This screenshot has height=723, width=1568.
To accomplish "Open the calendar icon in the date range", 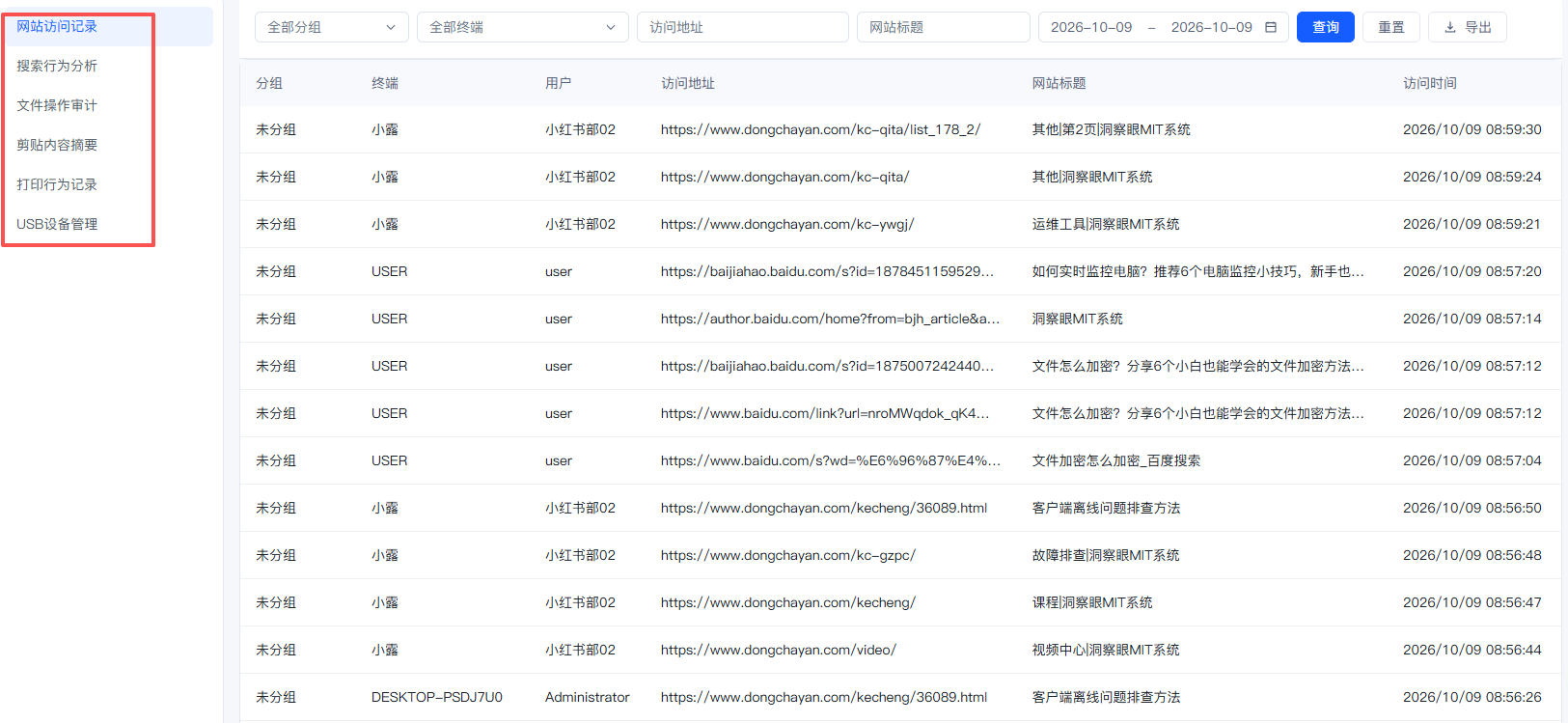I will click(1271, 27).
